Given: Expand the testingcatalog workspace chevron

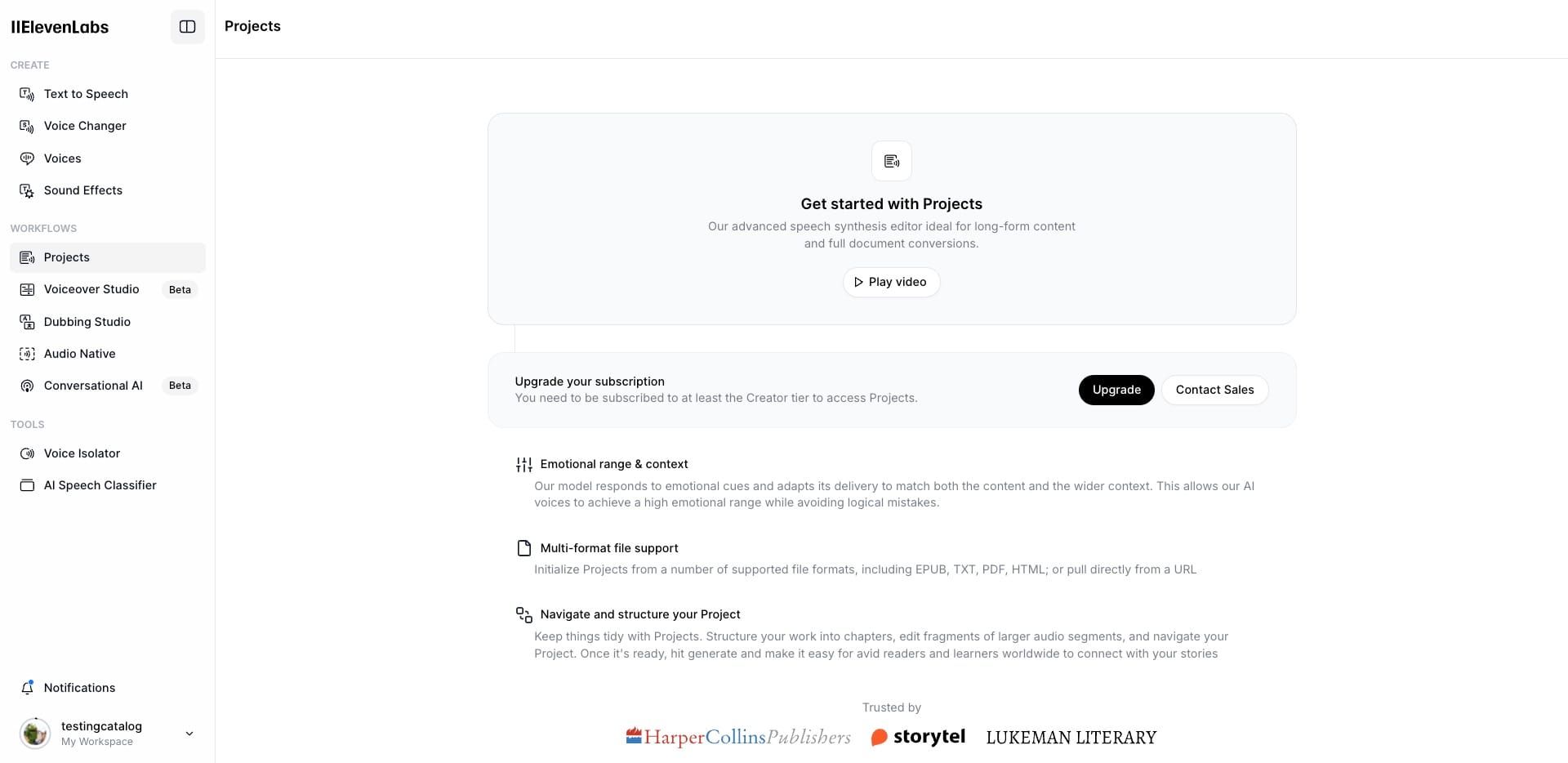Looking at the screenshot, I should 189,734.
